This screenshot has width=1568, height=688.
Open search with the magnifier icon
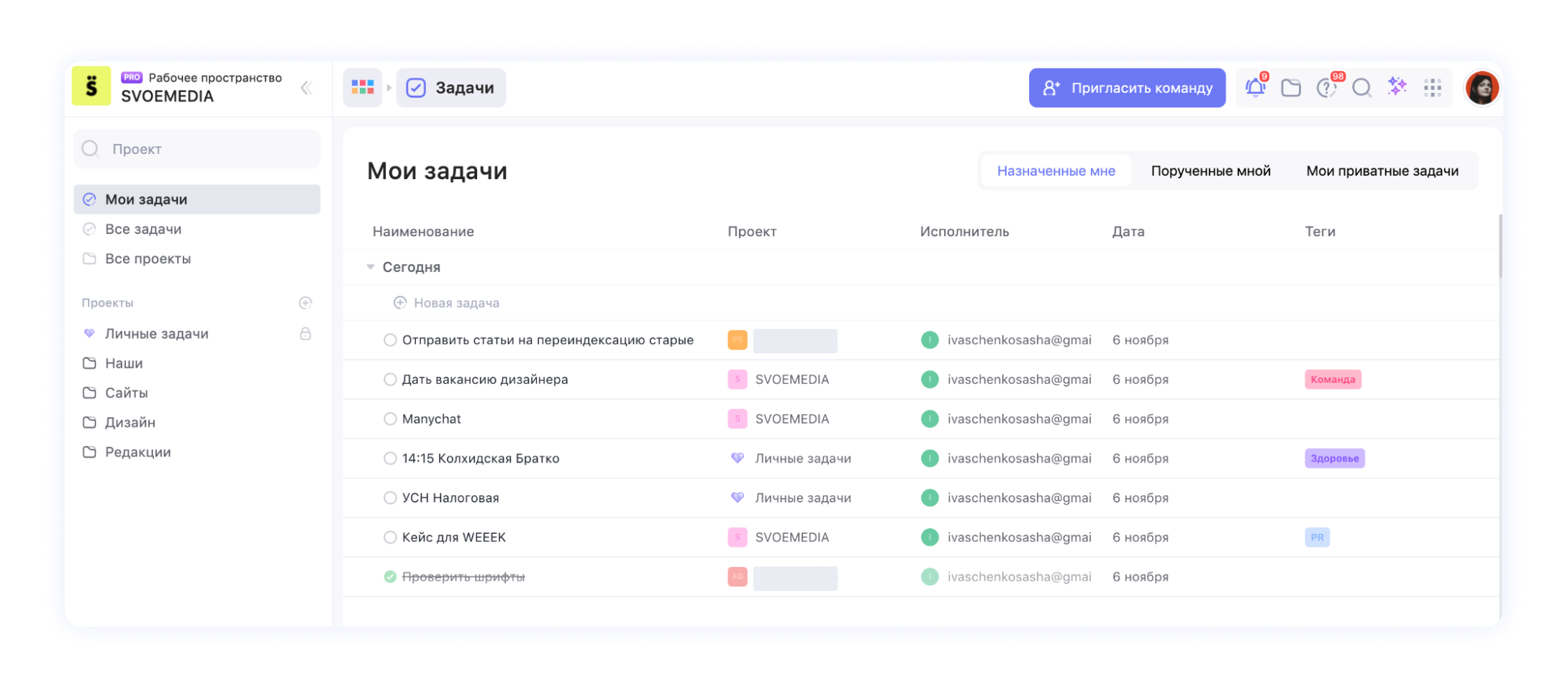pos(1361,87)
